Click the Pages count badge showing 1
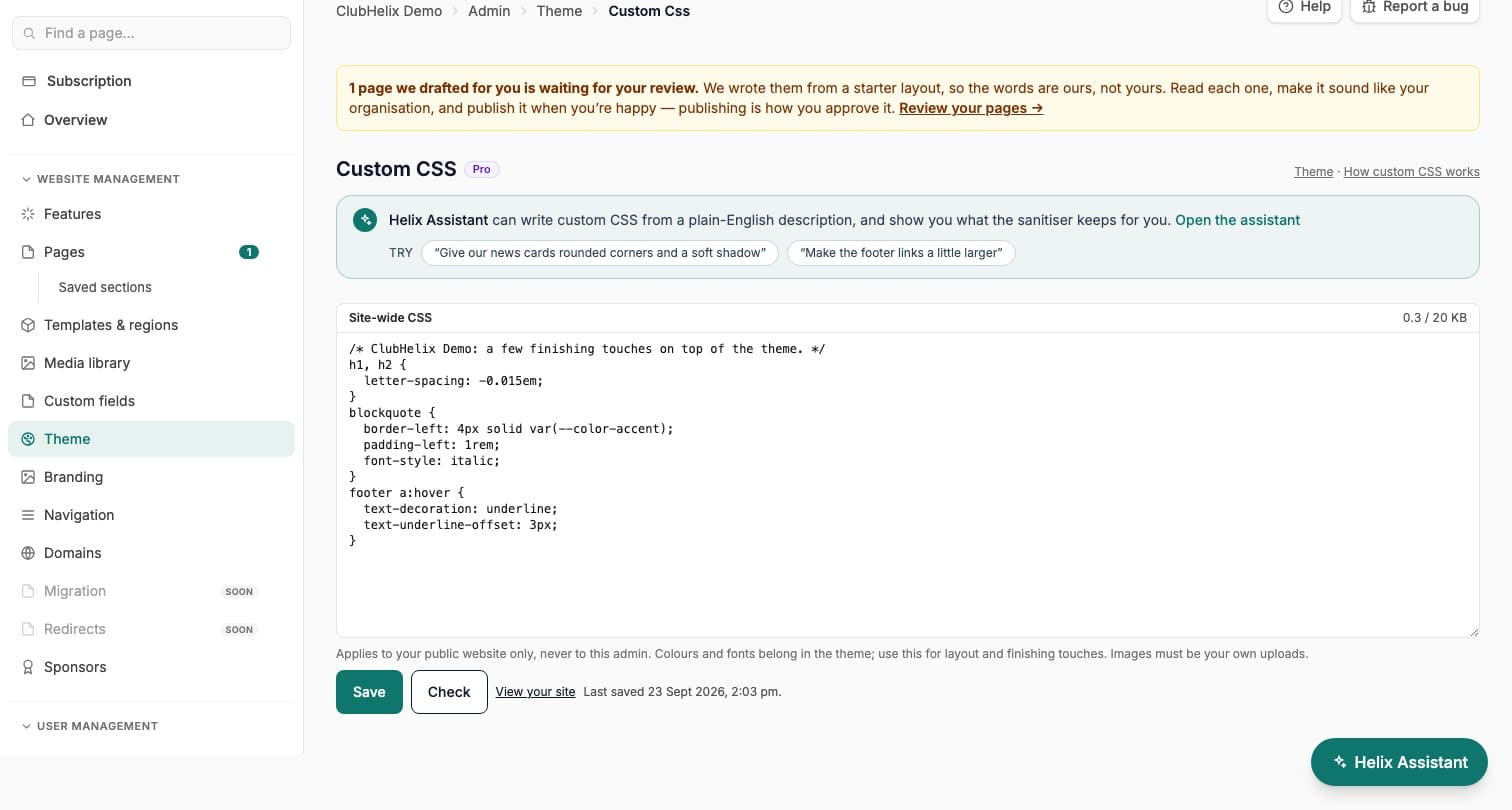 (x=249, y=252)
